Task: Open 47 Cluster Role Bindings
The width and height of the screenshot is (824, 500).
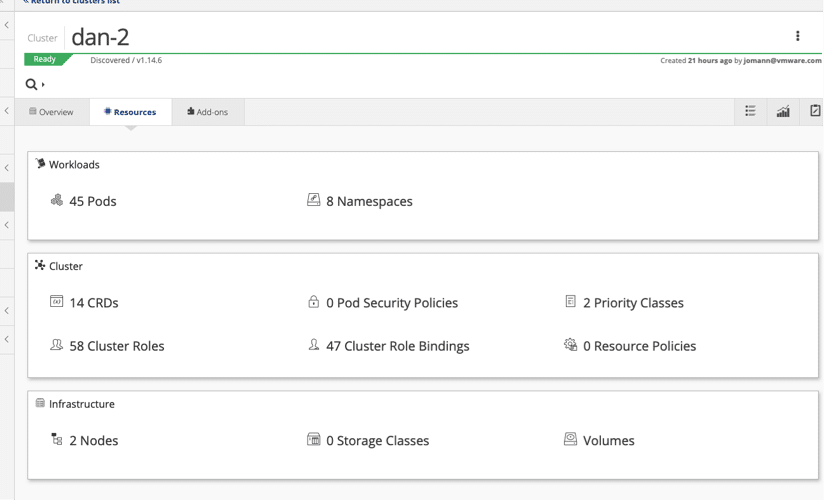Action: point(397,346)
